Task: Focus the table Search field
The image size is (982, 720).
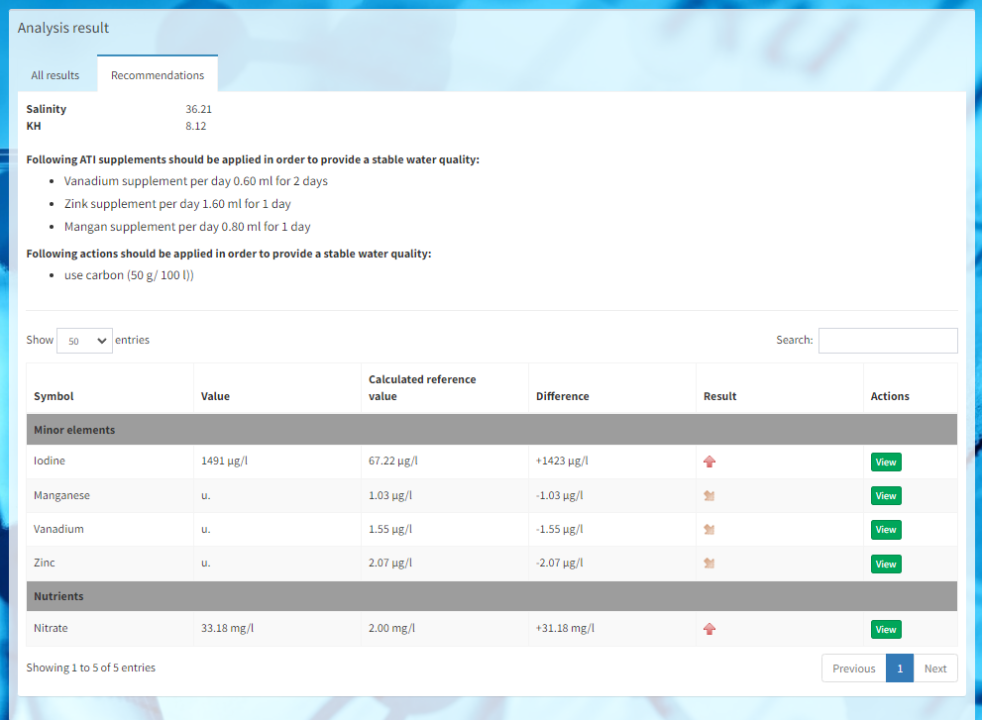Action: click(887, 341)
